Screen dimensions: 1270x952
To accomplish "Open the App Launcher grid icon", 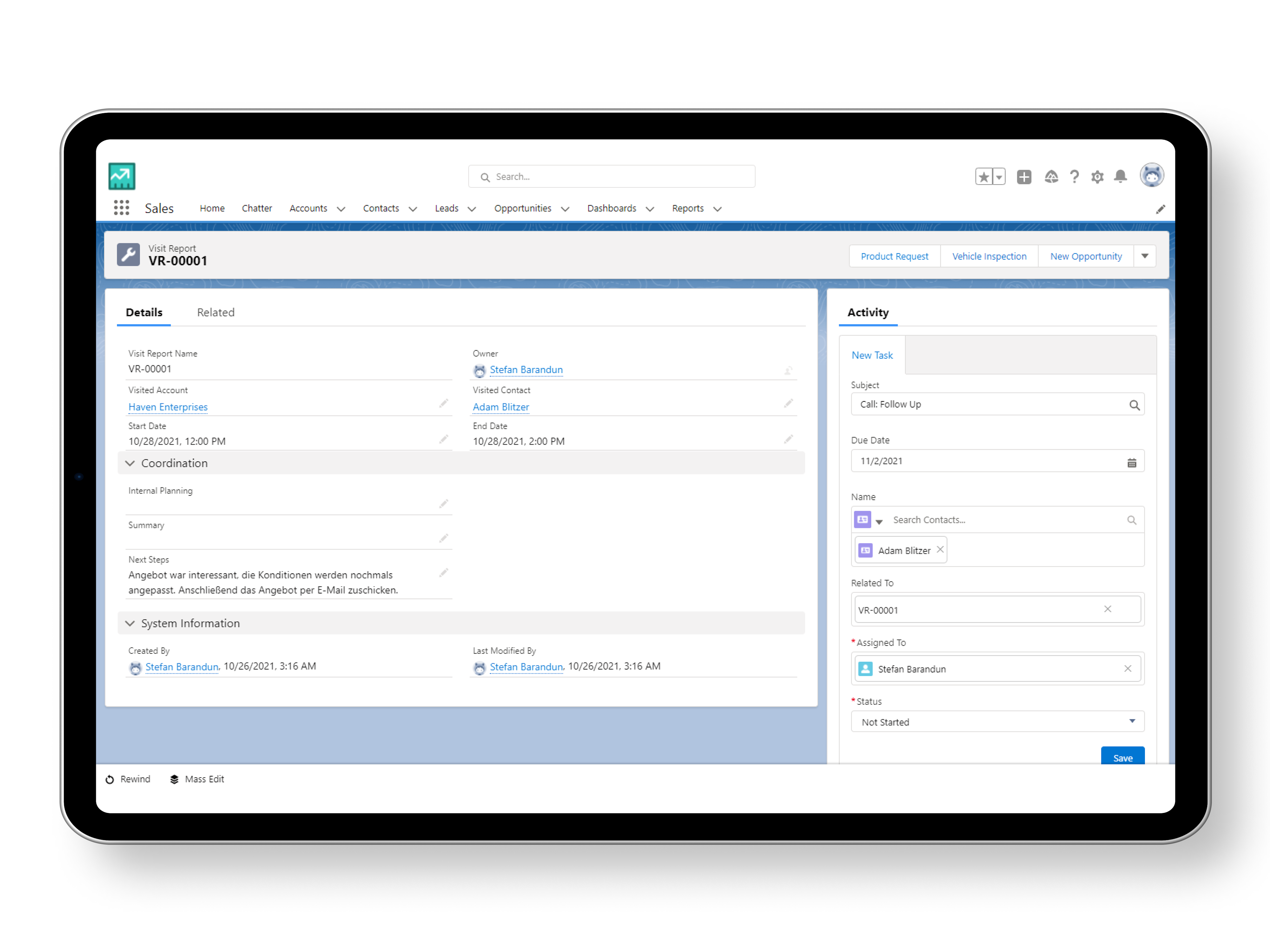I will tap(121, 208).
